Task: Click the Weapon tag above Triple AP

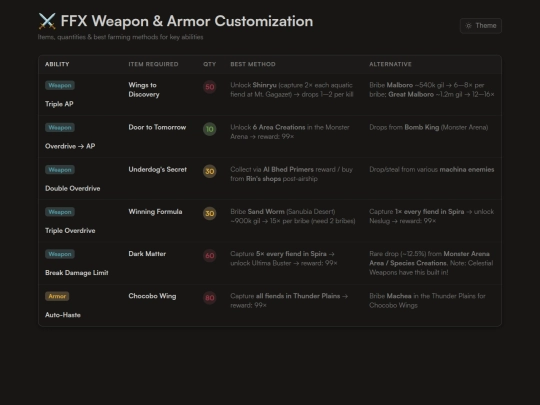Action: [60, 85]
